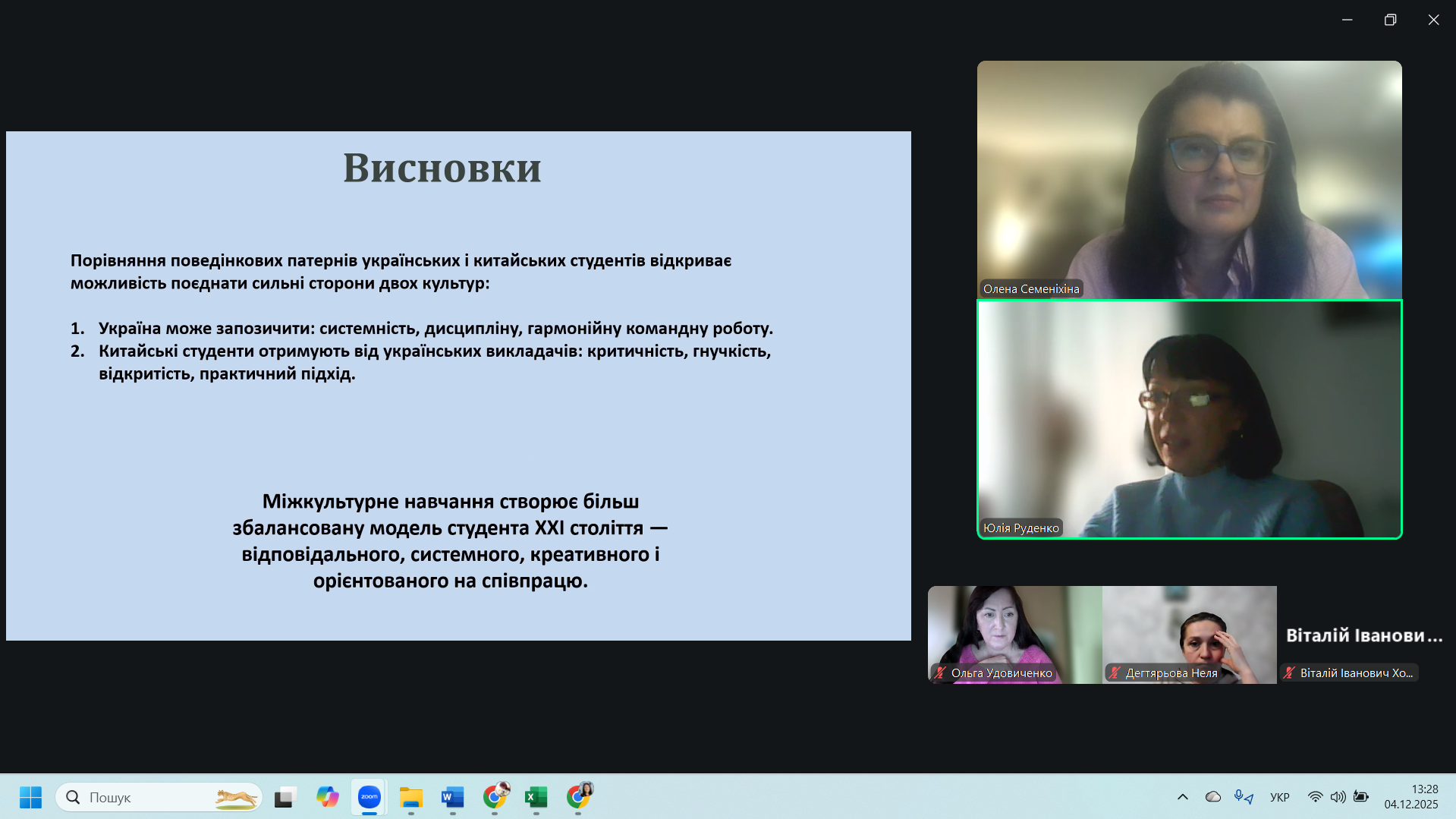Select Ольга Удовиченко's video thumbnail
1456x819 pixels.
1014,634
